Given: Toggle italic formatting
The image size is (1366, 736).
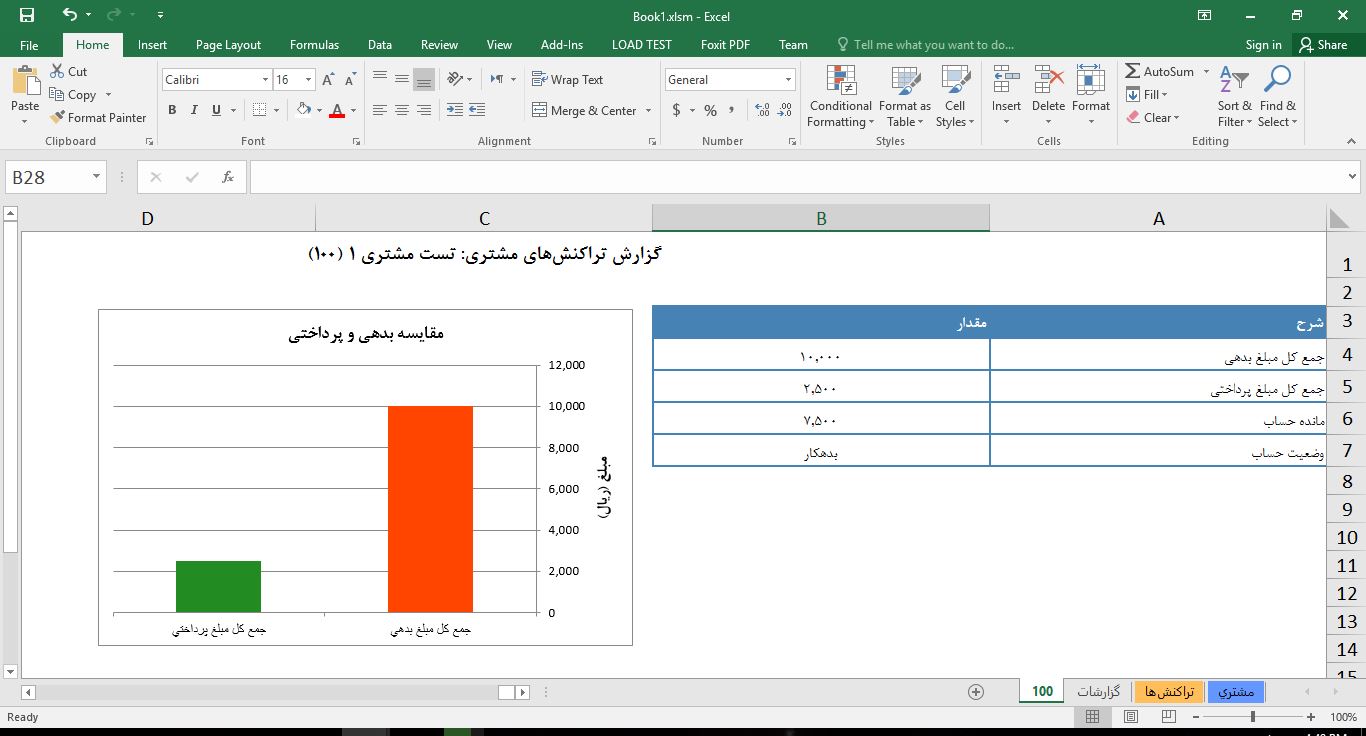Looking at the screenshot, I should [194, 110].
